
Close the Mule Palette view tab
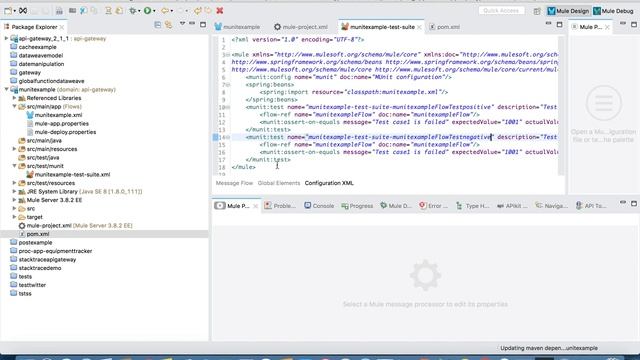(x=607, y=27)
